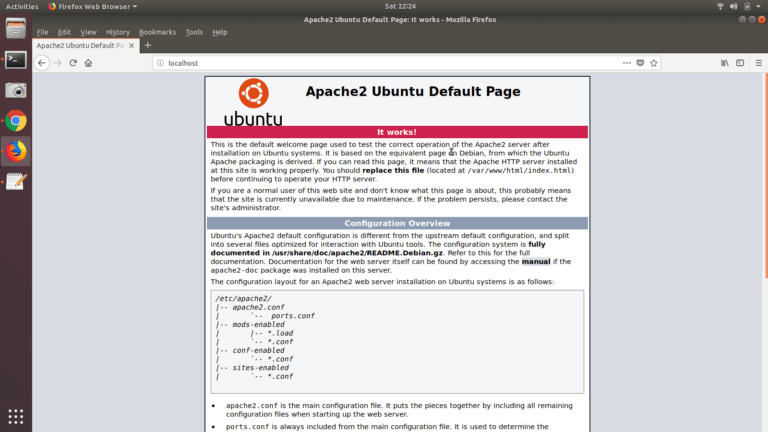Viewport: 768px width, 432px height.
Task: Open the Screenshot camera dock icon
Action: click(x=16, y=90)
